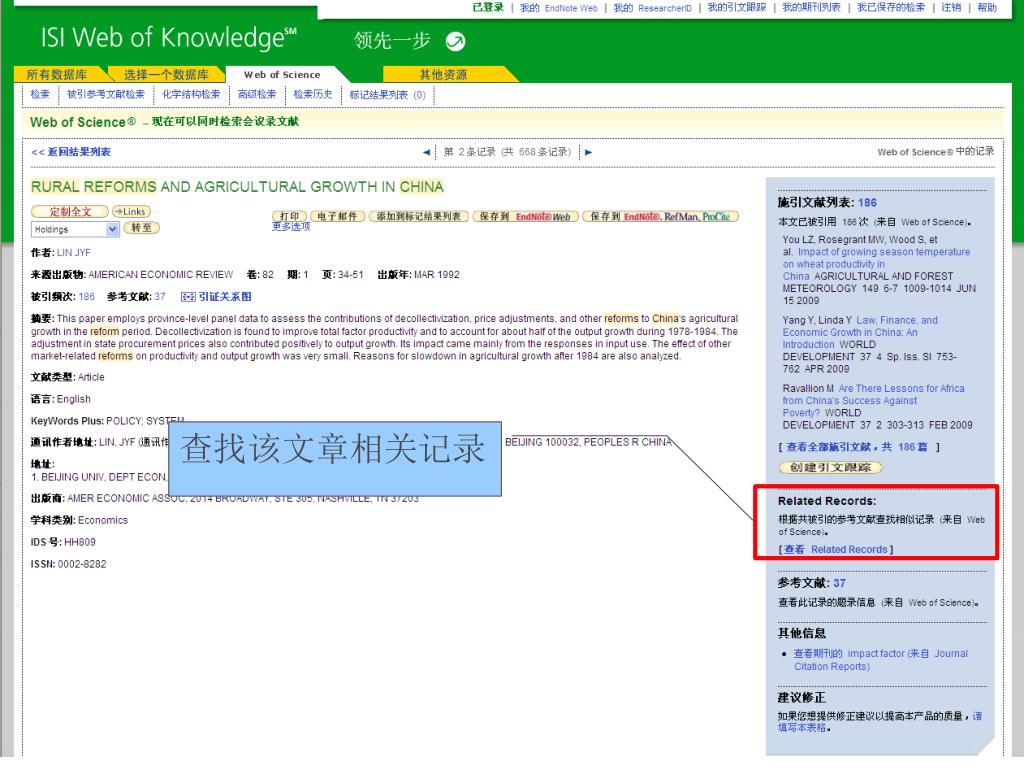Go to next record arrow
This screenshot has height=768, width=1024.
coord(588,152)
